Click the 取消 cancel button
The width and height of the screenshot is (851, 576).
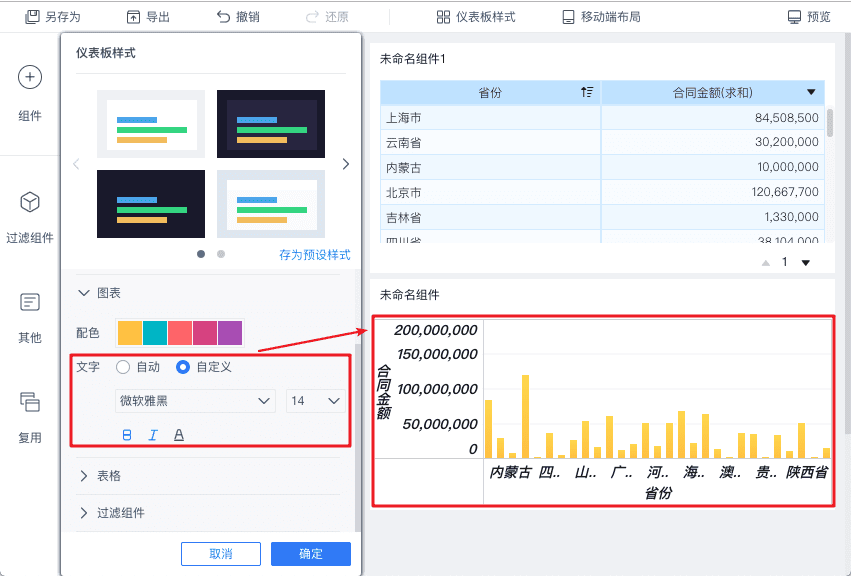[221, 554]
